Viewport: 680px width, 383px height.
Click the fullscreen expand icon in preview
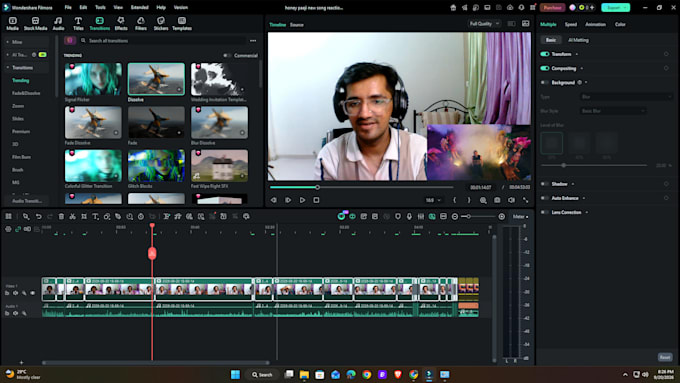coord(526,200)
